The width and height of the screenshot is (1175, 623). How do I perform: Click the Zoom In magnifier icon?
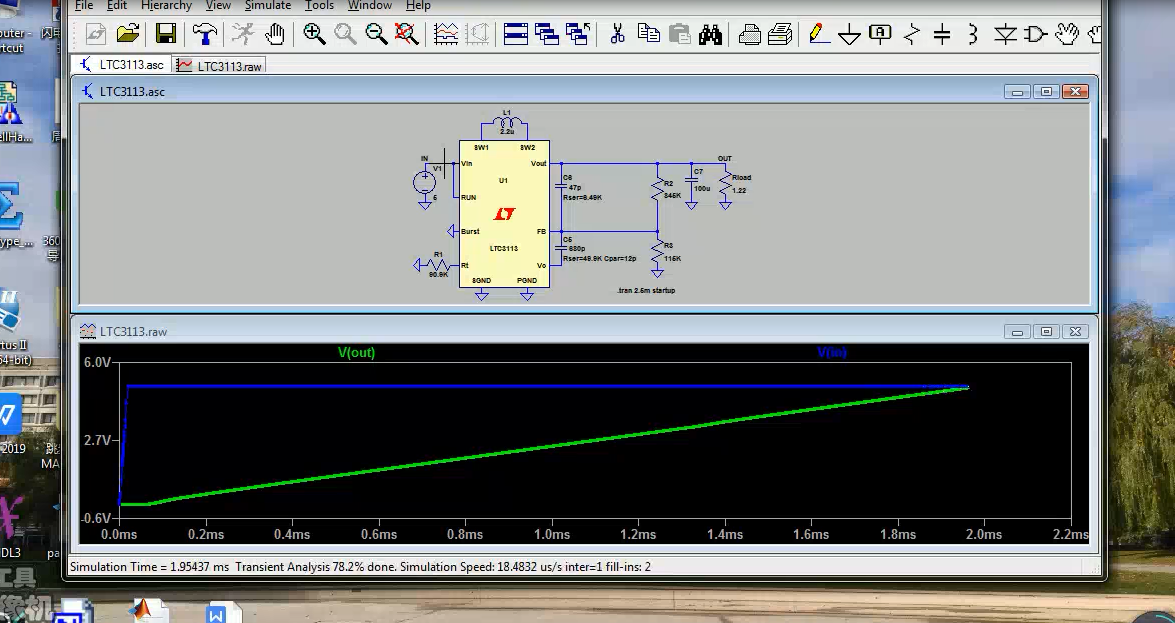point(314,34)
